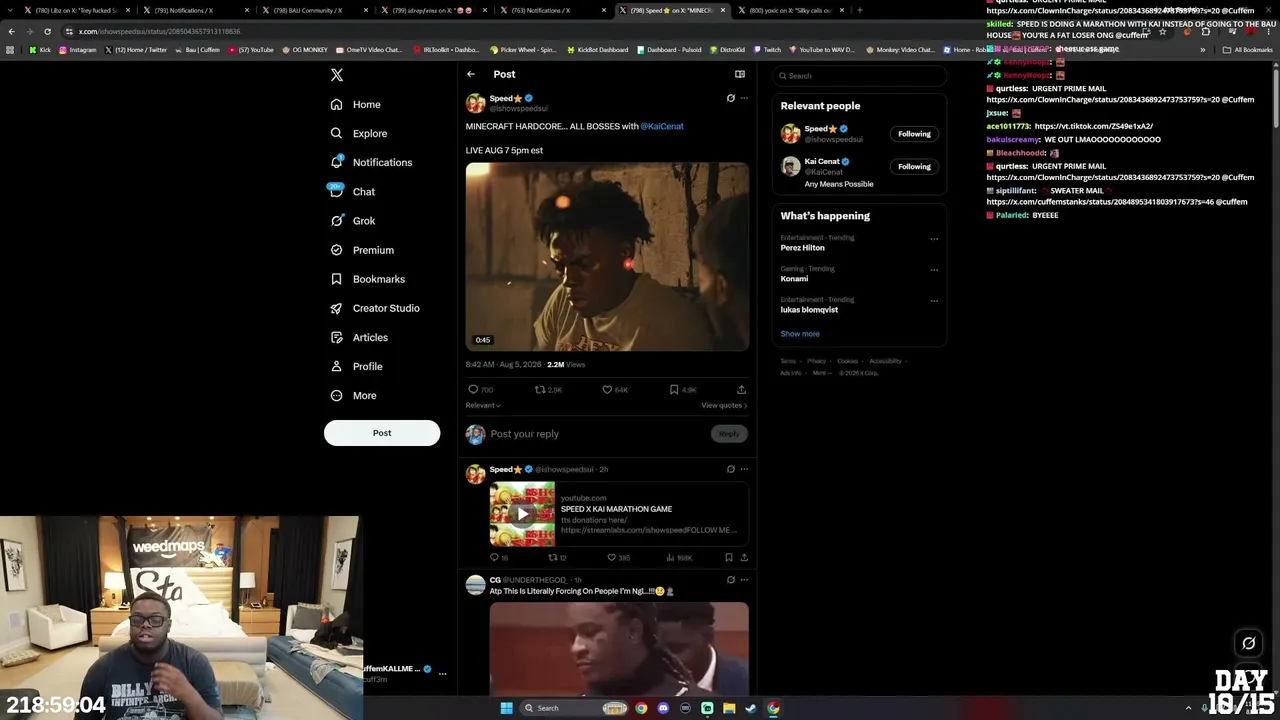Open Explore in the X sidebar
The image size is (1280, 720).
359,133
